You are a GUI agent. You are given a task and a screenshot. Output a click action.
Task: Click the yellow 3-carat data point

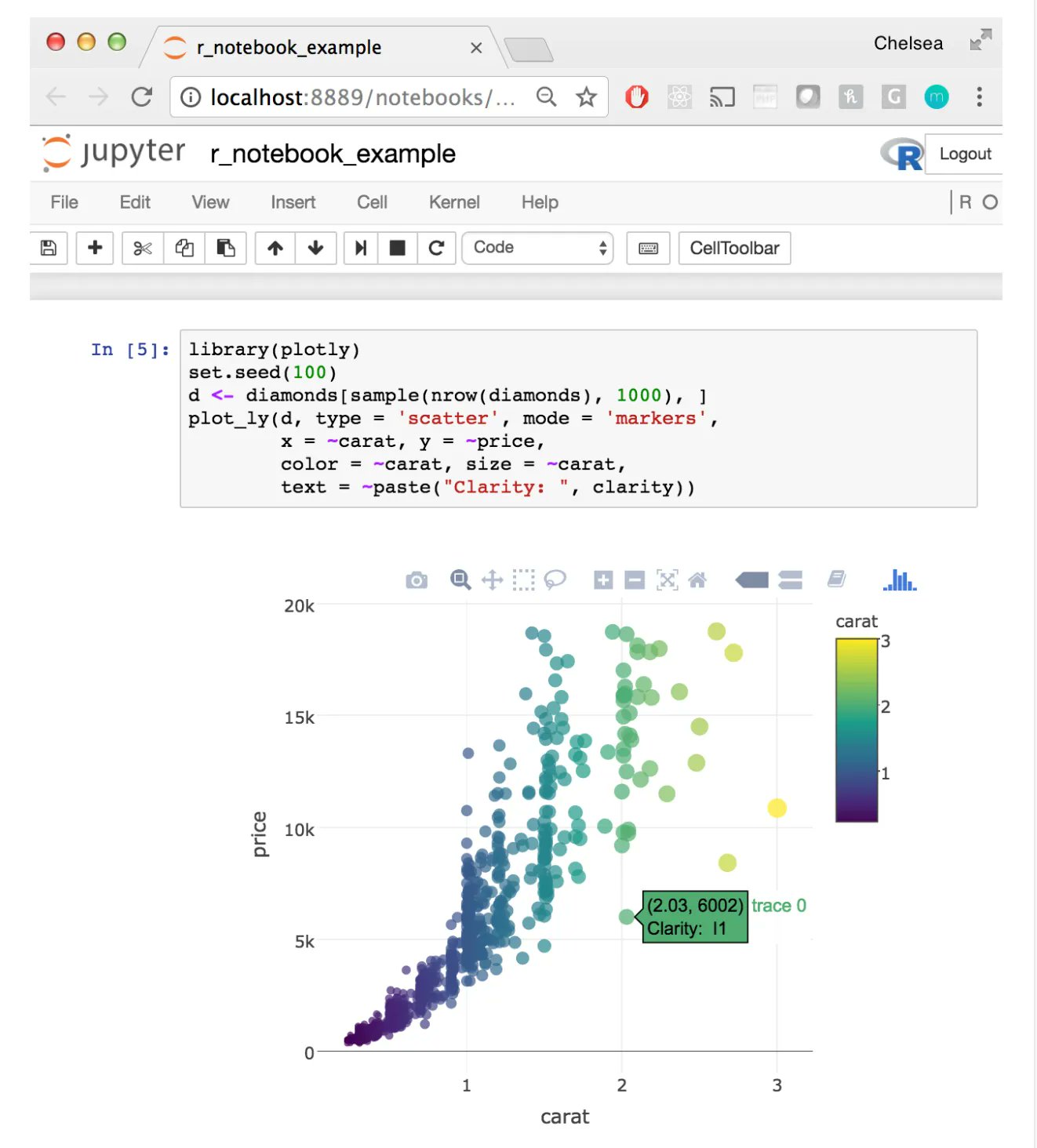click(x=777, y=808)
